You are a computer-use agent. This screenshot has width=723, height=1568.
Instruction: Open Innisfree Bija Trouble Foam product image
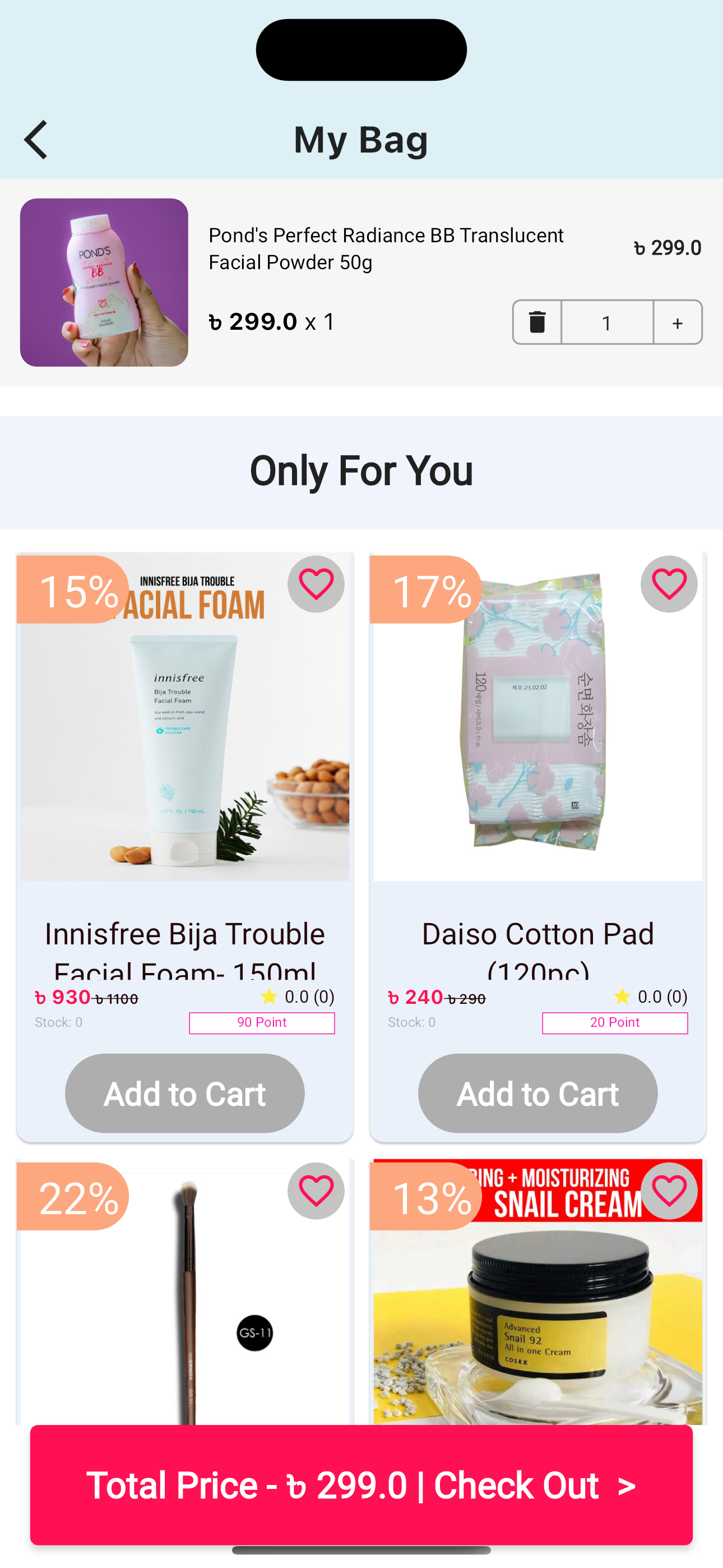185,717
